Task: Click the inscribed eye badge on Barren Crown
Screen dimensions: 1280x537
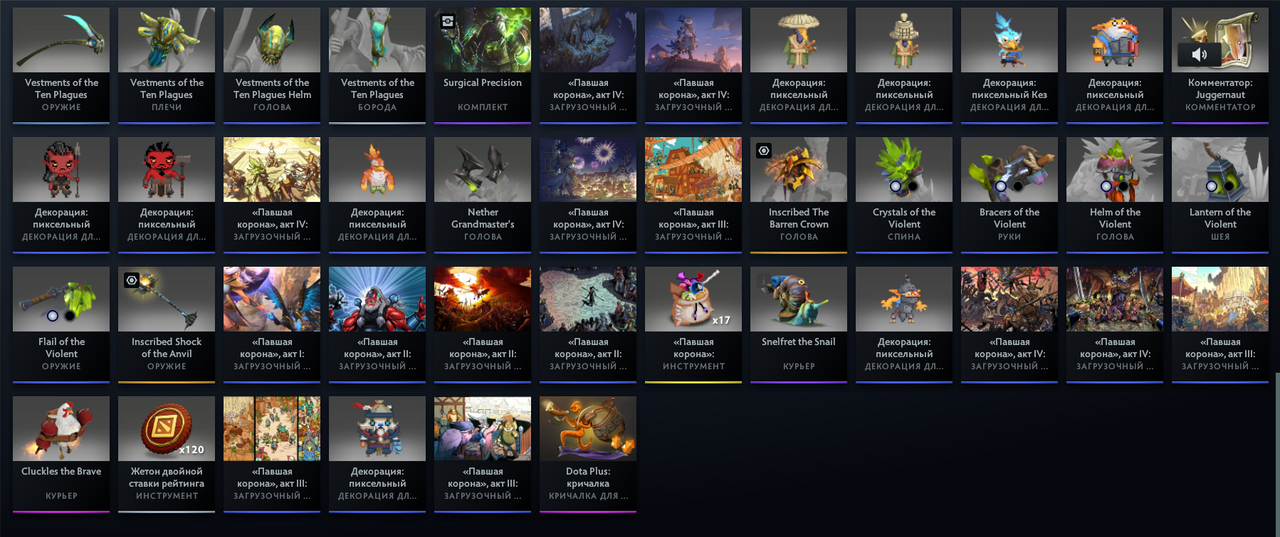Action: tap(763, 150)
